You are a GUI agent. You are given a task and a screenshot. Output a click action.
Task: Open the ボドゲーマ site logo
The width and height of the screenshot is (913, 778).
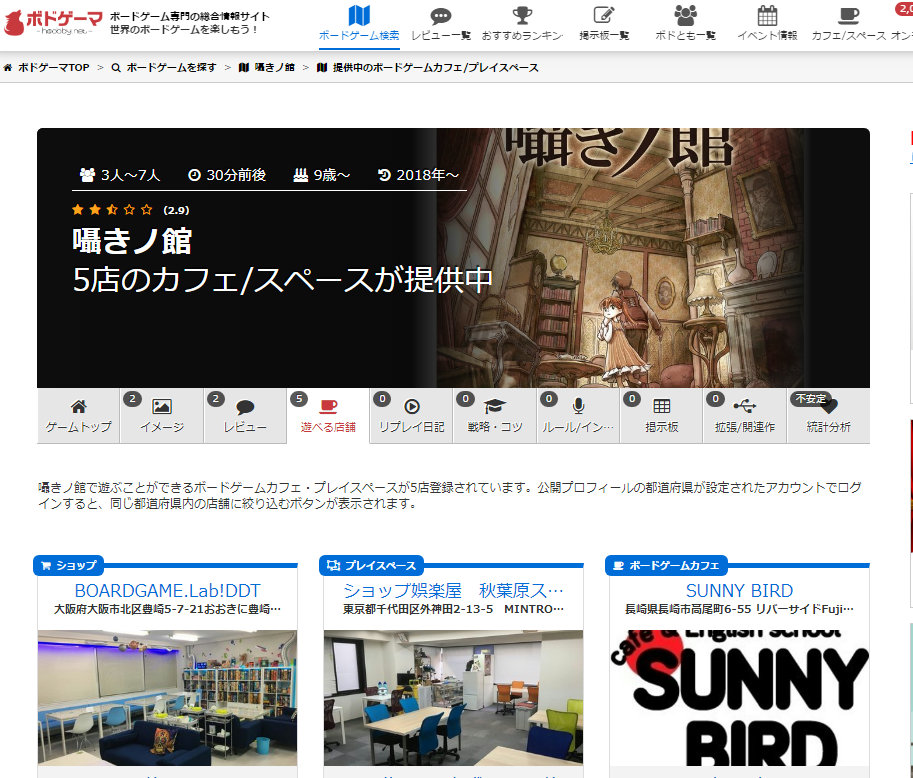pos(54,23)
